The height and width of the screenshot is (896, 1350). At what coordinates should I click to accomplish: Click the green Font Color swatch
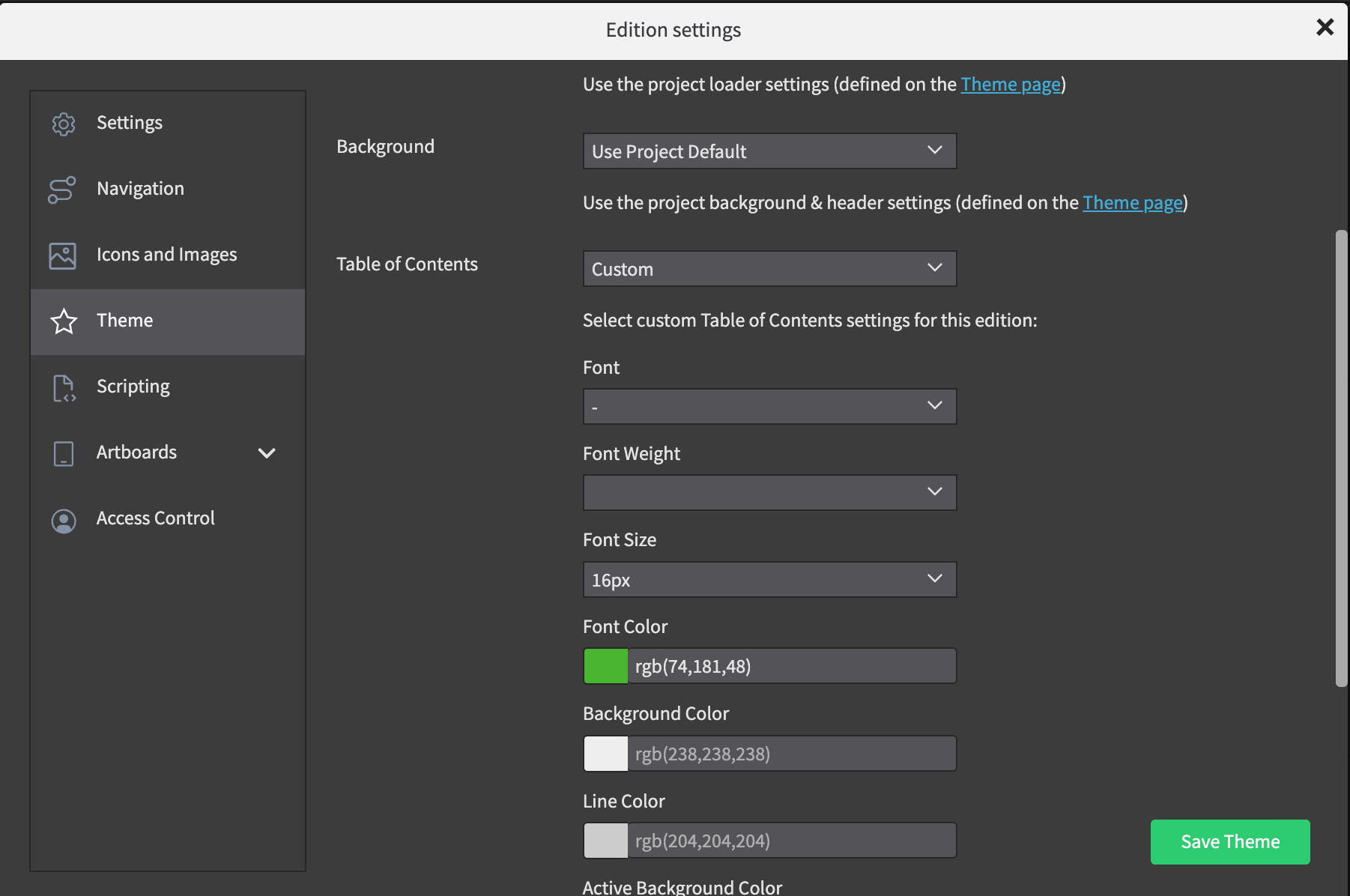(x=605, y=666)
